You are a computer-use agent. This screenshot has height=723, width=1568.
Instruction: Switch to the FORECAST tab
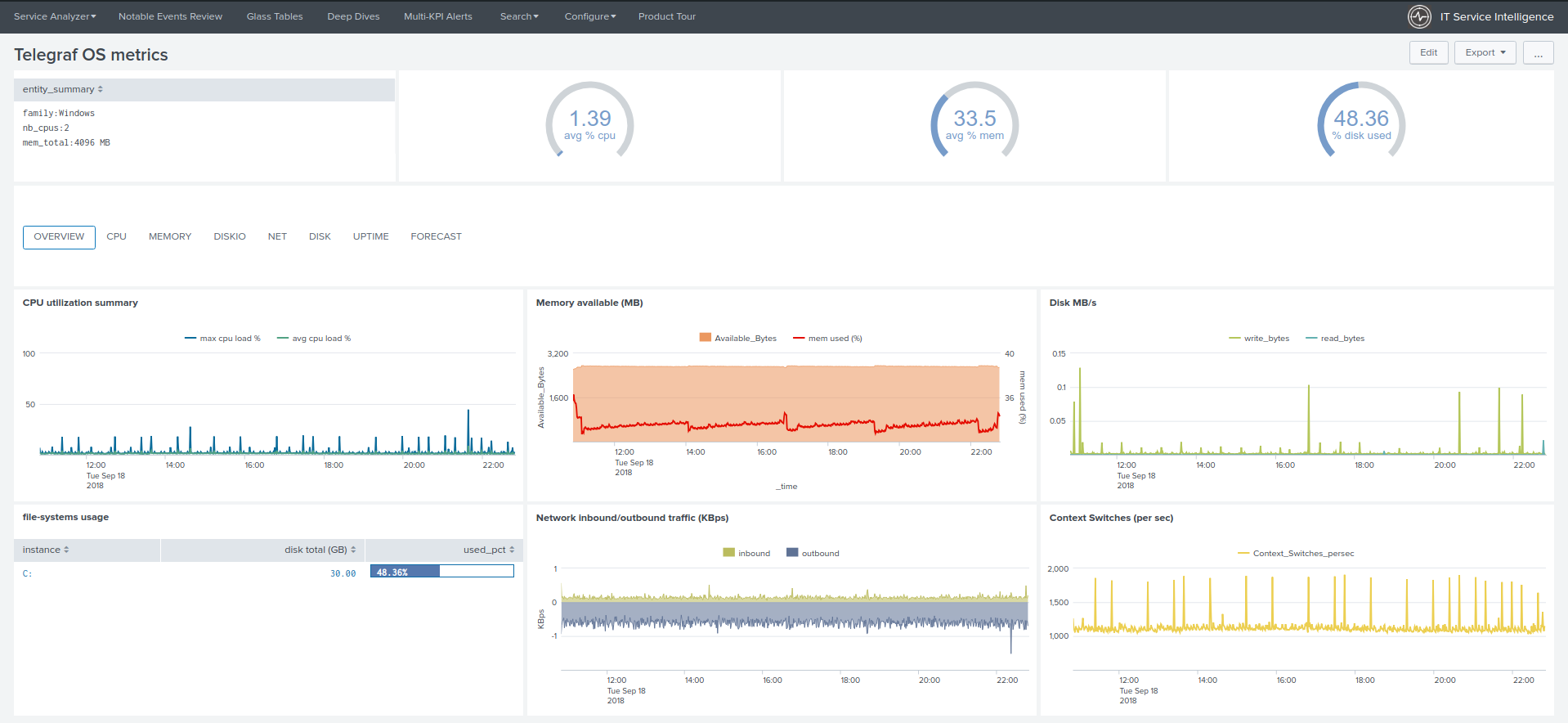[x=436, y=237]
